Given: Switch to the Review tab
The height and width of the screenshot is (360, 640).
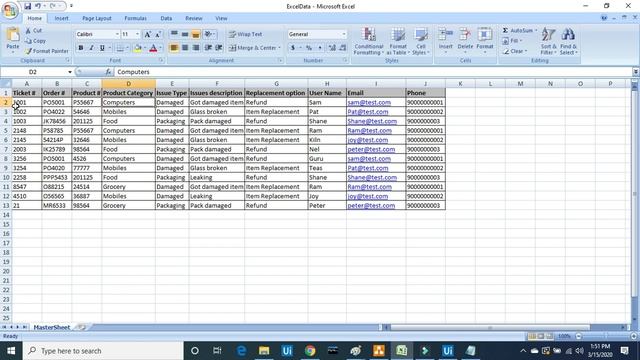Looking at the screenshot, I should pos(194,18).
